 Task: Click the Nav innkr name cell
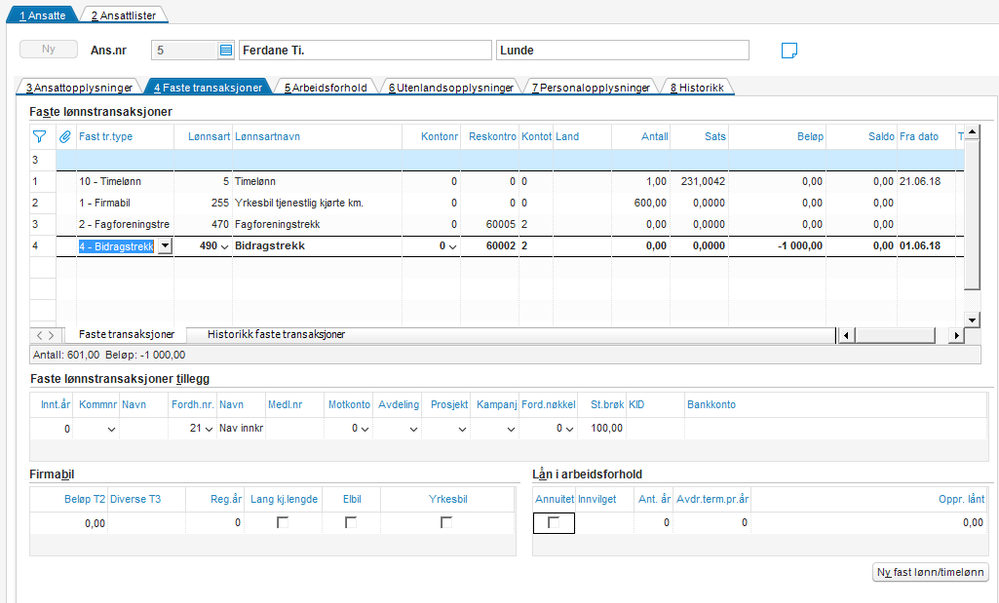coord(241,428)
